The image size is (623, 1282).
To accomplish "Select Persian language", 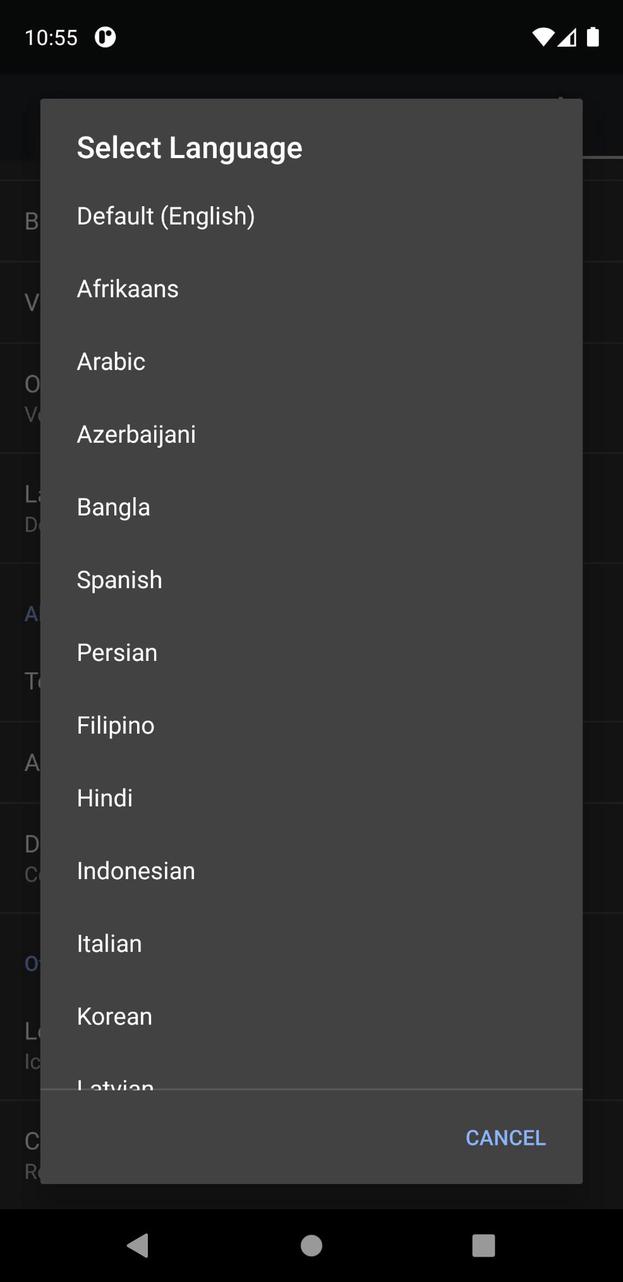I will click(x=117, y=653).
